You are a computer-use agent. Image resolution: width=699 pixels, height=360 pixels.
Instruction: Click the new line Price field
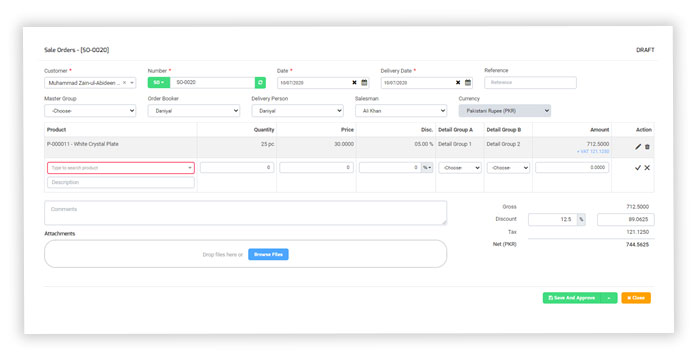click(317, 168)
